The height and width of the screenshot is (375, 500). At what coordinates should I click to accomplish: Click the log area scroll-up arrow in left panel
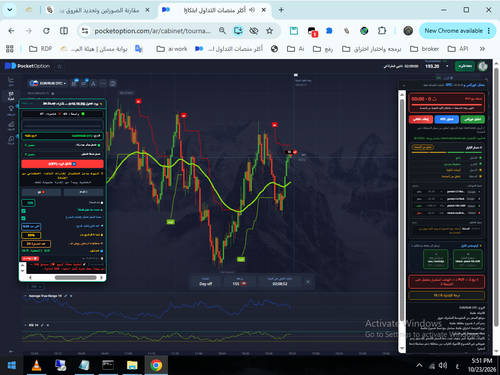pyautogui.click(x=23, y=265)
